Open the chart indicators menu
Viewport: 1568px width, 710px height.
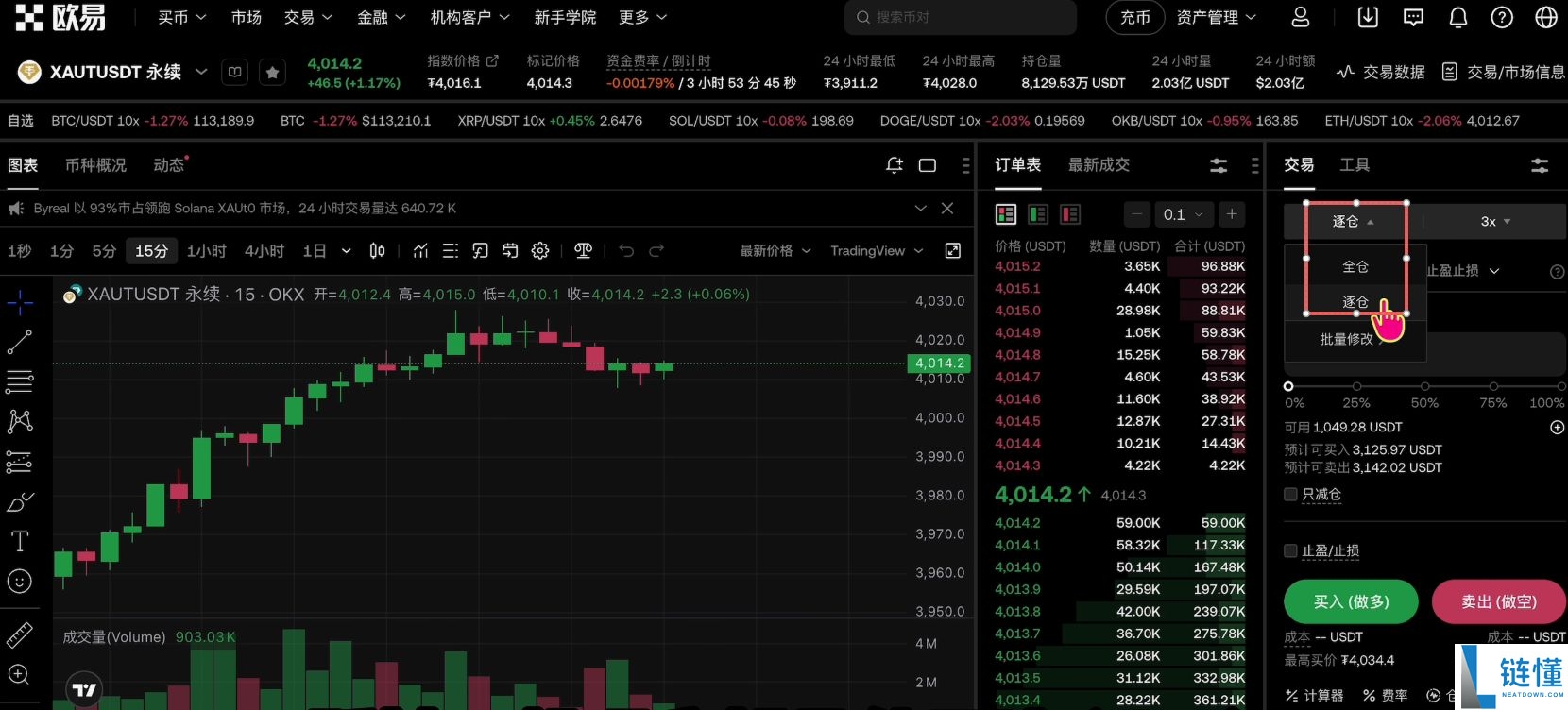421,250
